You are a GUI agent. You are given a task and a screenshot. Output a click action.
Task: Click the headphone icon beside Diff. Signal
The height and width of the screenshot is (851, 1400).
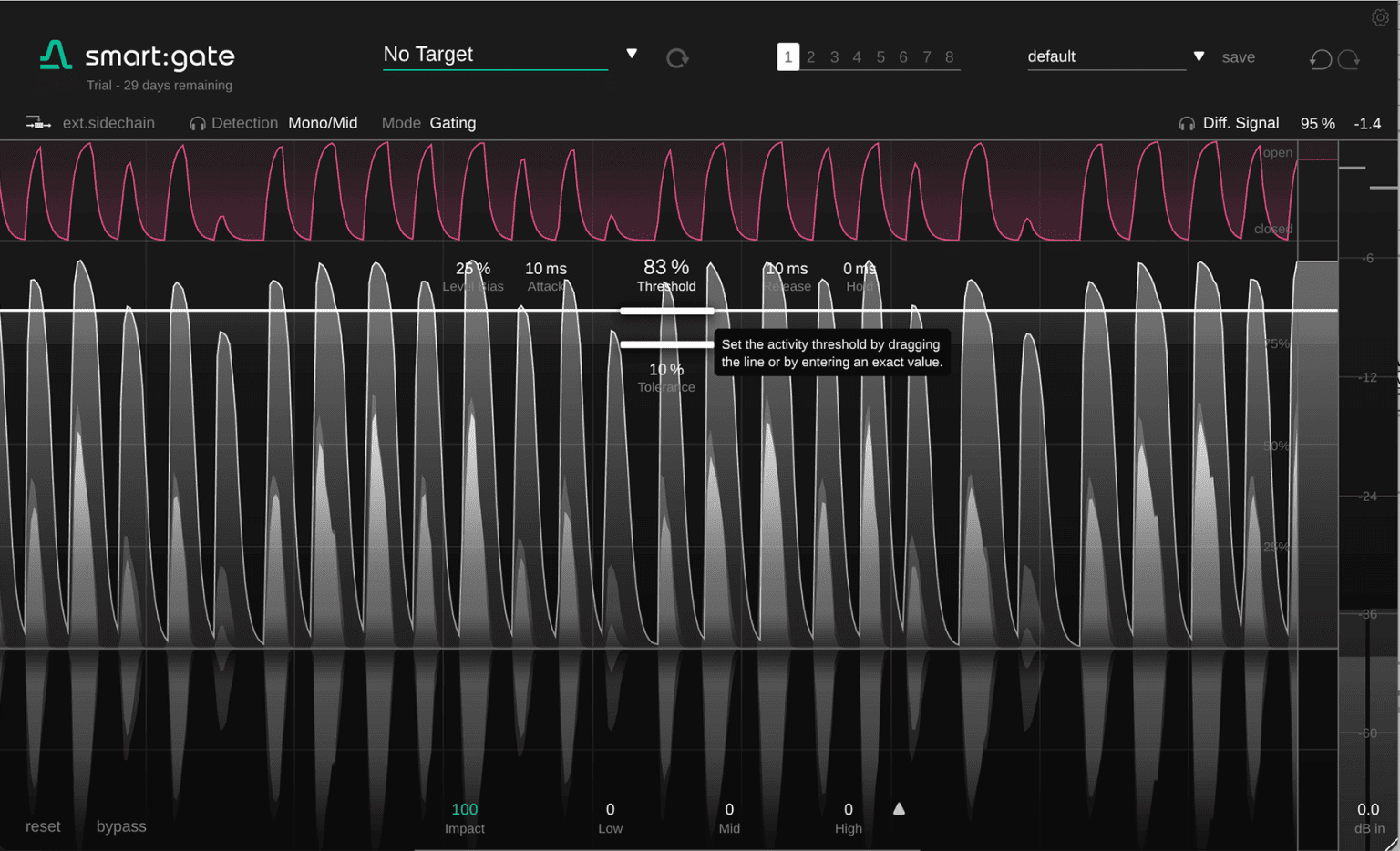(1187, 122)
